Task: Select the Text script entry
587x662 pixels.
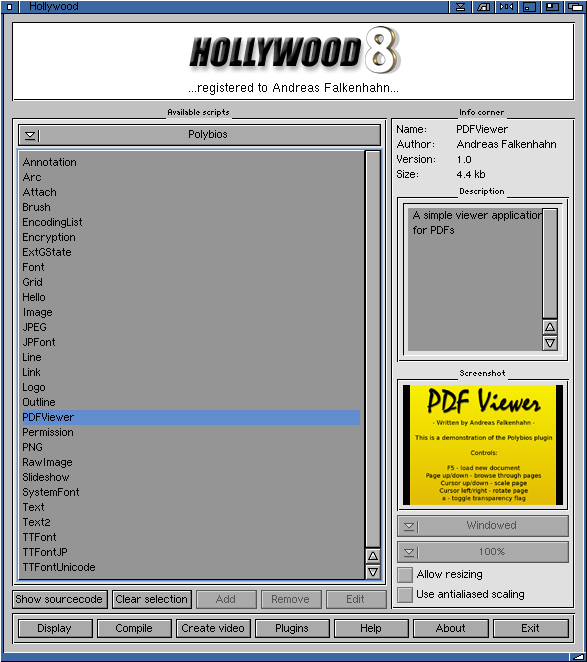Action: (191, 507)
